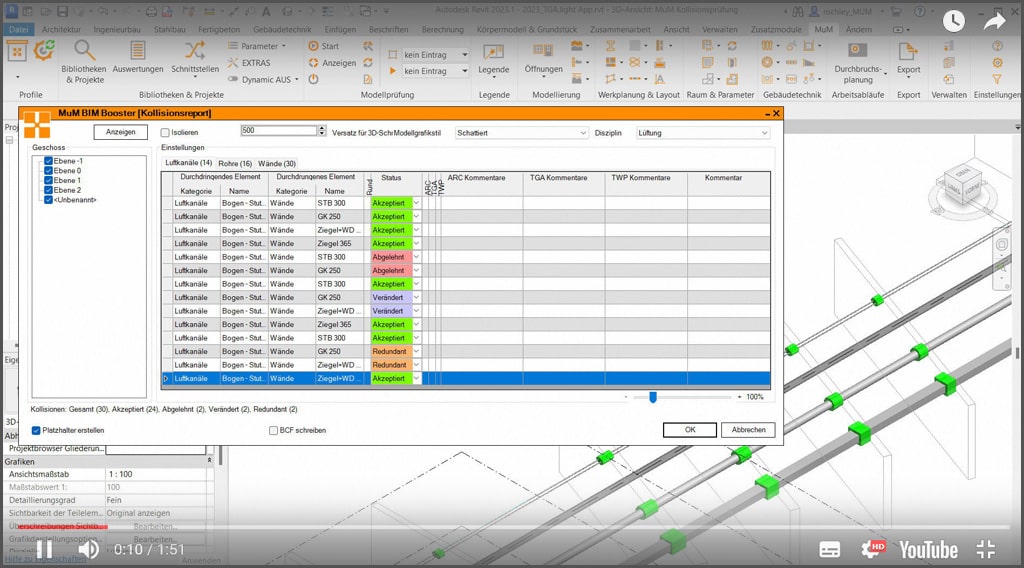Click the Anzeigen button
1024x568 pixels.
pyautogui.click(x=121, y=132)
